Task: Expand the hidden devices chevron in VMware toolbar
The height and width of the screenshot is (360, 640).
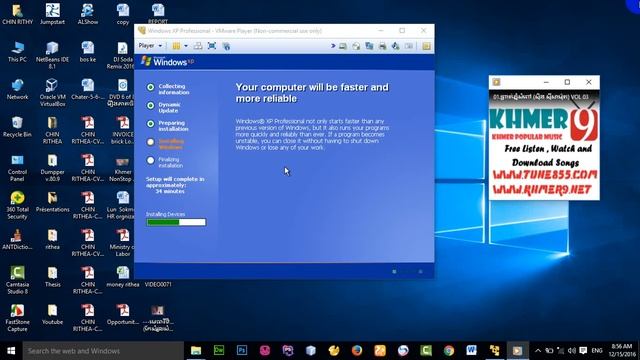Action: click(333, 46)
